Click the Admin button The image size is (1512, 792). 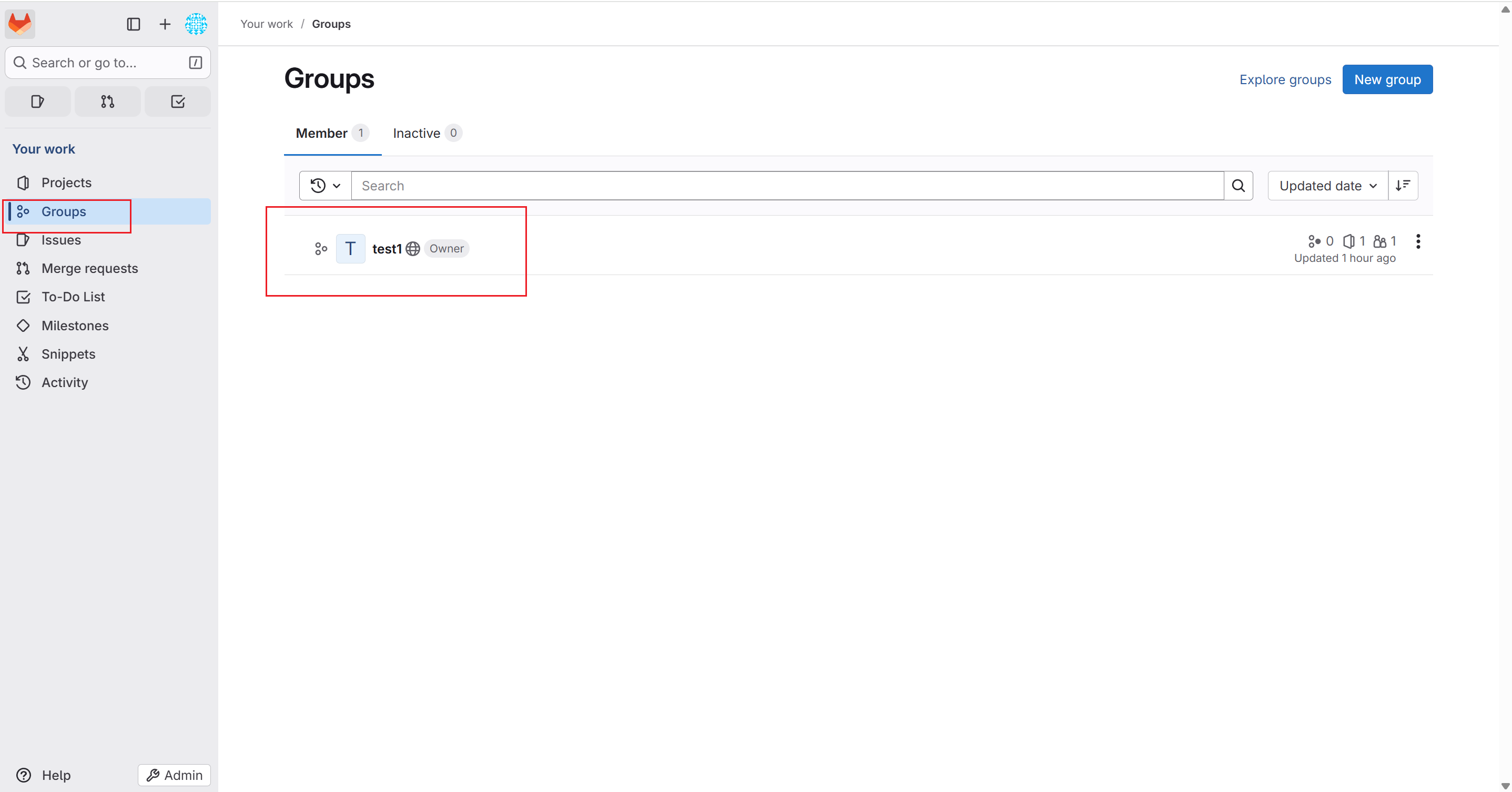pyautogui.click(x=174, y=775)
